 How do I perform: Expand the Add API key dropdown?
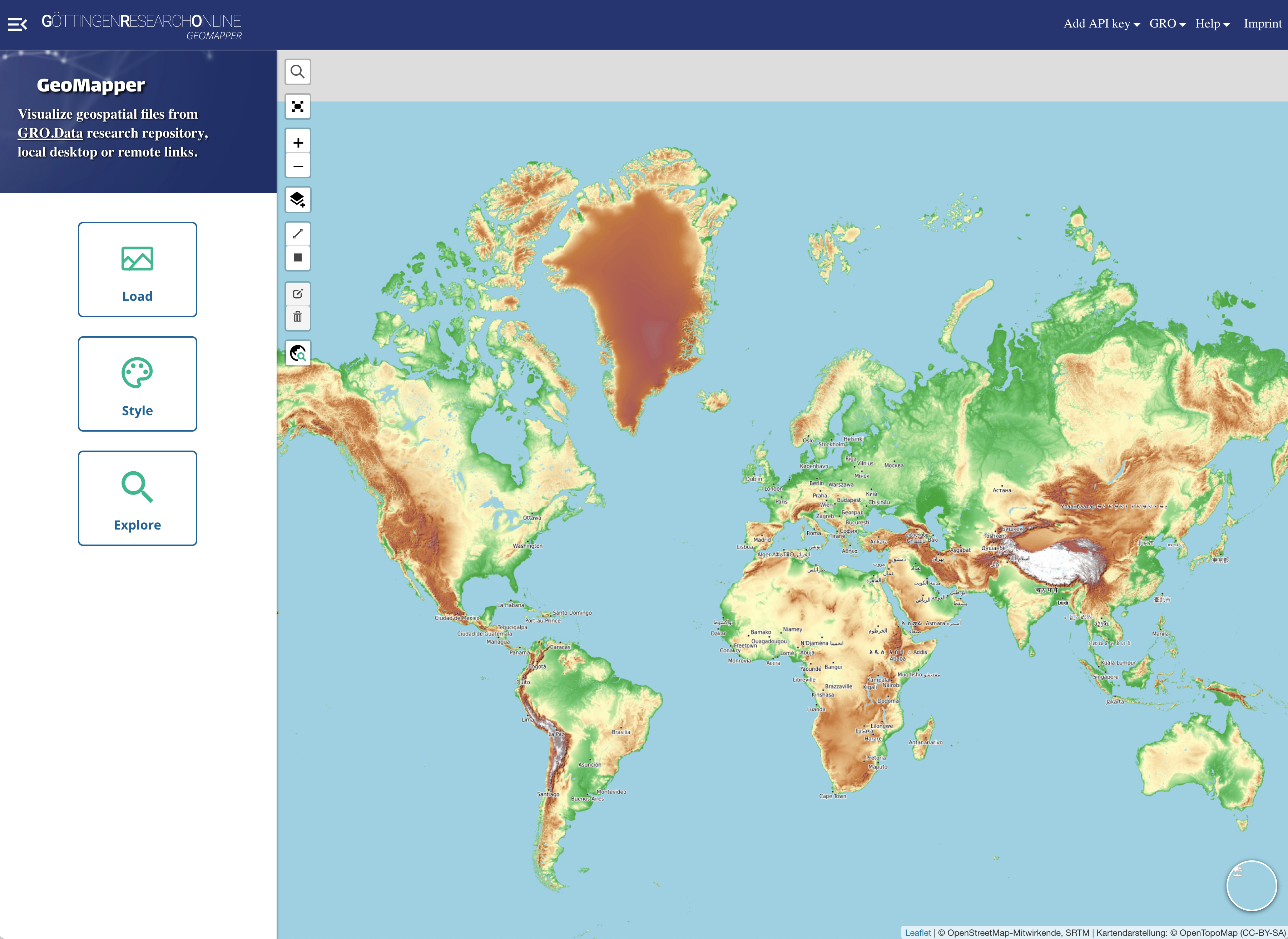point(1101,24)
